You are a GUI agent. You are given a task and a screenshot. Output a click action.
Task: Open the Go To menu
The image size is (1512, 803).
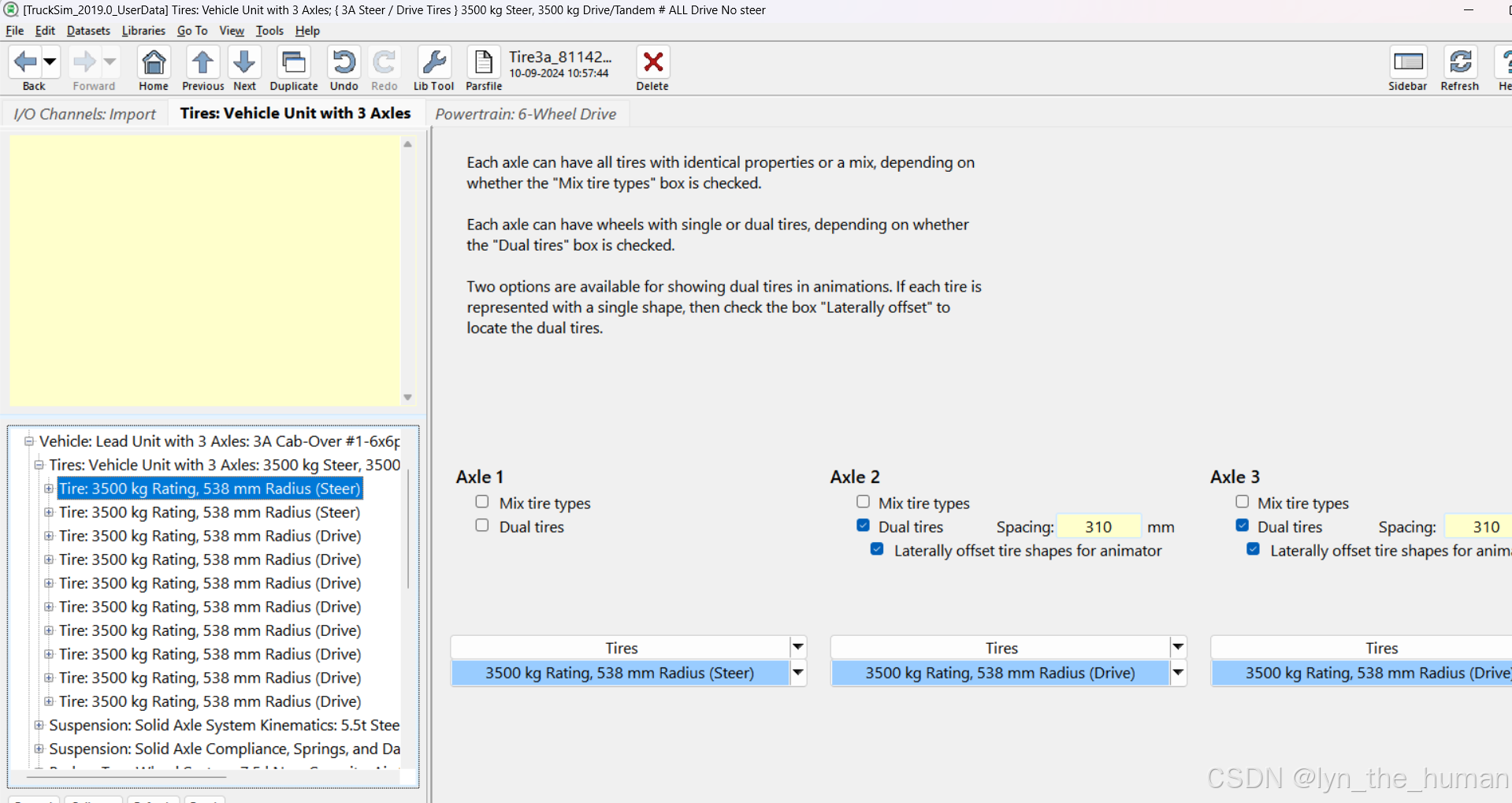tap(192, 31)
